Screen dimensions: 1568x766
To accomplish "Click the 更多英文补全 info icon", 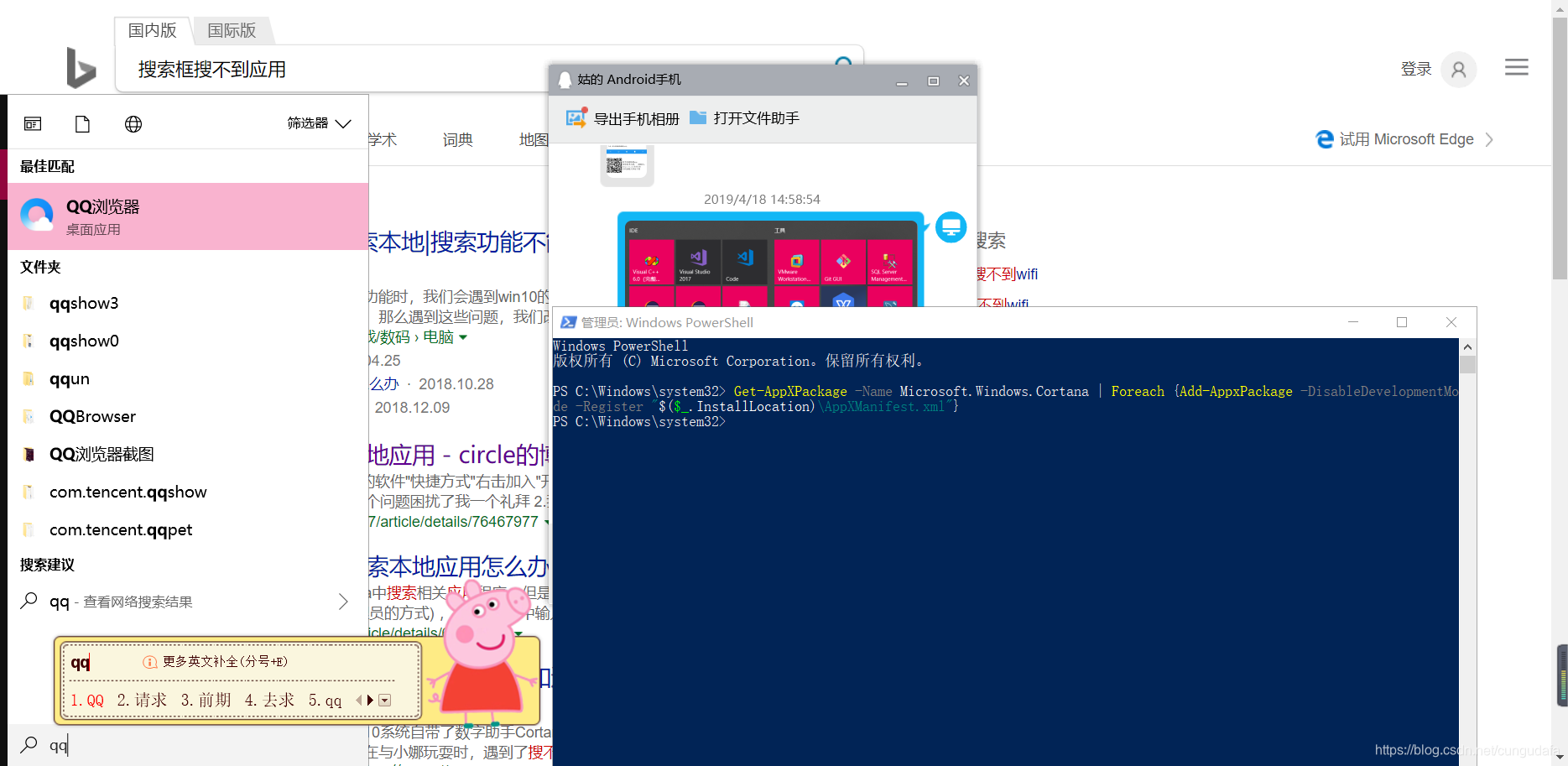I will click(x=150, y=662).
